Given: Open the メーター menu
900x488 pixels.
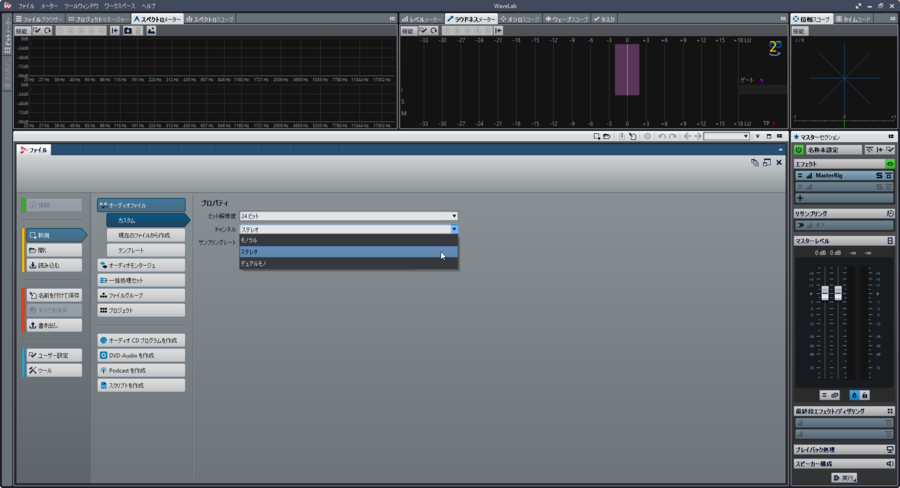Looking at the screenshot, I should tap(49, 6).
